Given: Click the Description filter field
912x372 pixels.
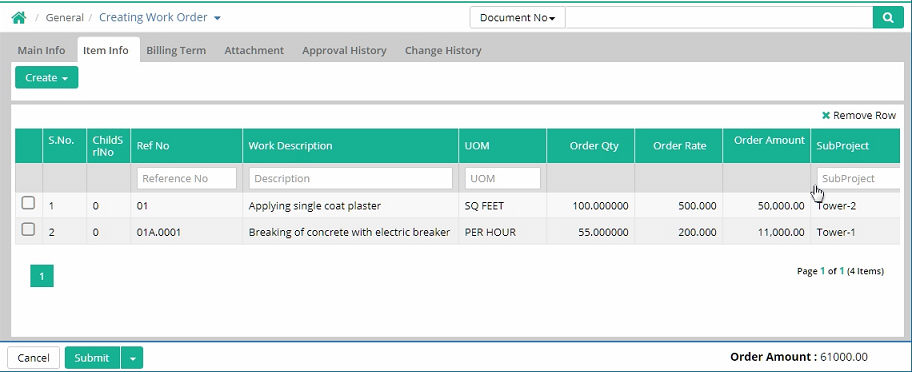Looking at the screenshot, I should [x=351, y=178].
